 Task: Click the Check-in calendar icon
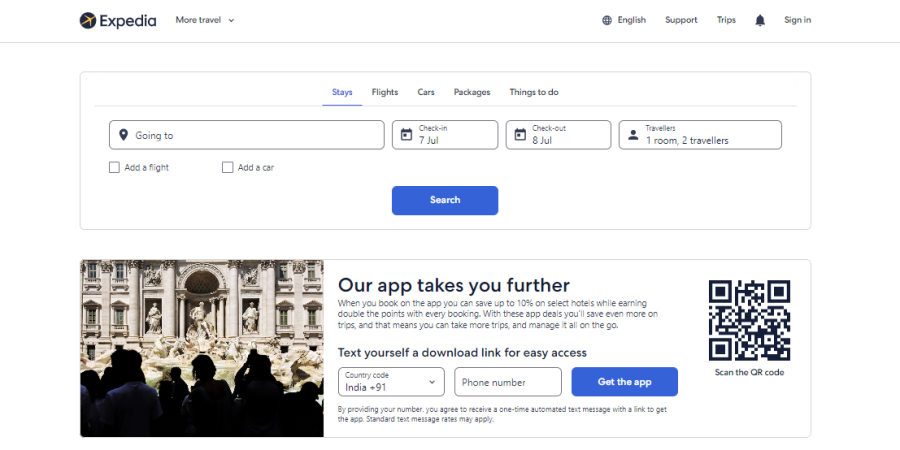[x=406, y=135]
